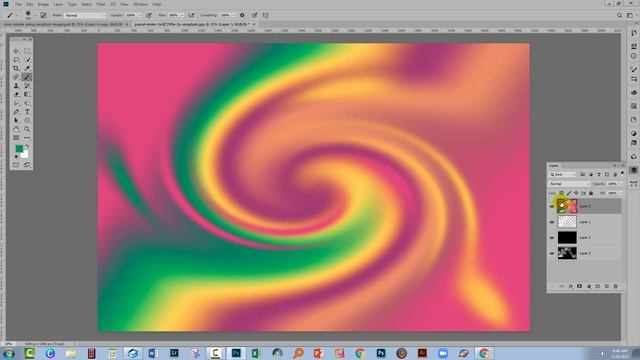640x360 pixels.
Task: Toggle lock image pixels brush icon
Action: pos(569,193)
